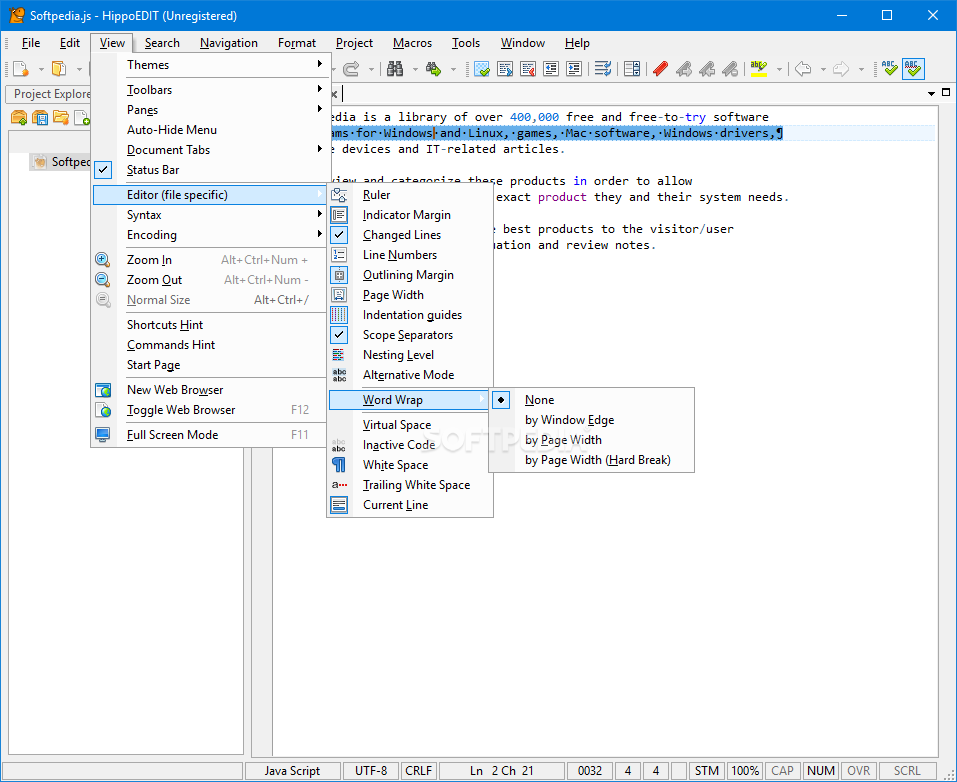Click the Ruler icon in Editor submenu

(x=339, y=195)
